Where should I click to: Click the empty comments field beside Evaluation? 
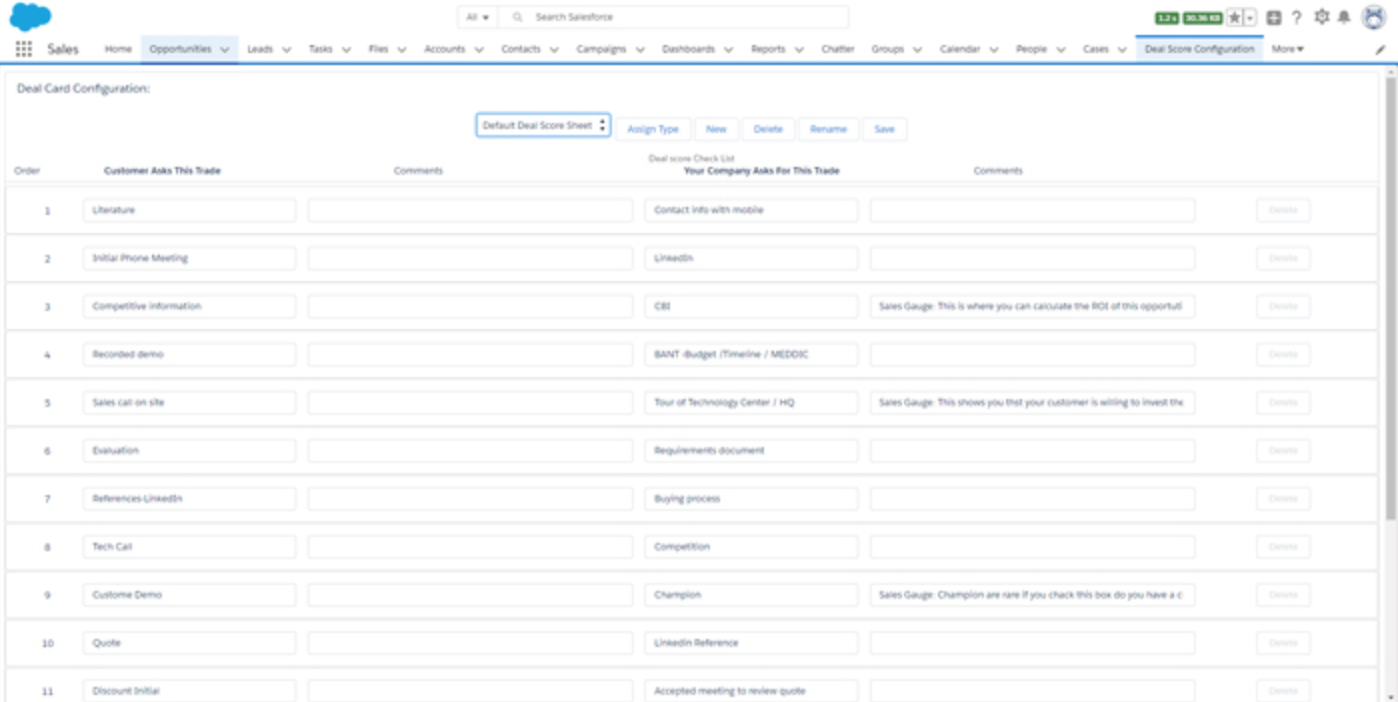[x=470, y=450]
